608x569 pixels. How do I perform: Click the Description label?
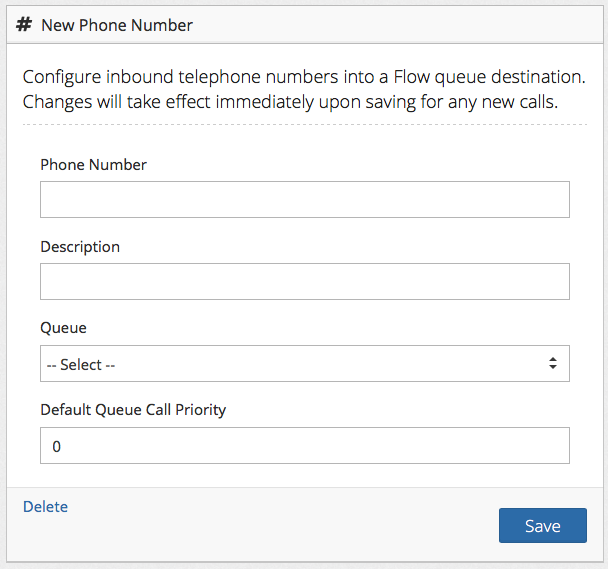80,246
